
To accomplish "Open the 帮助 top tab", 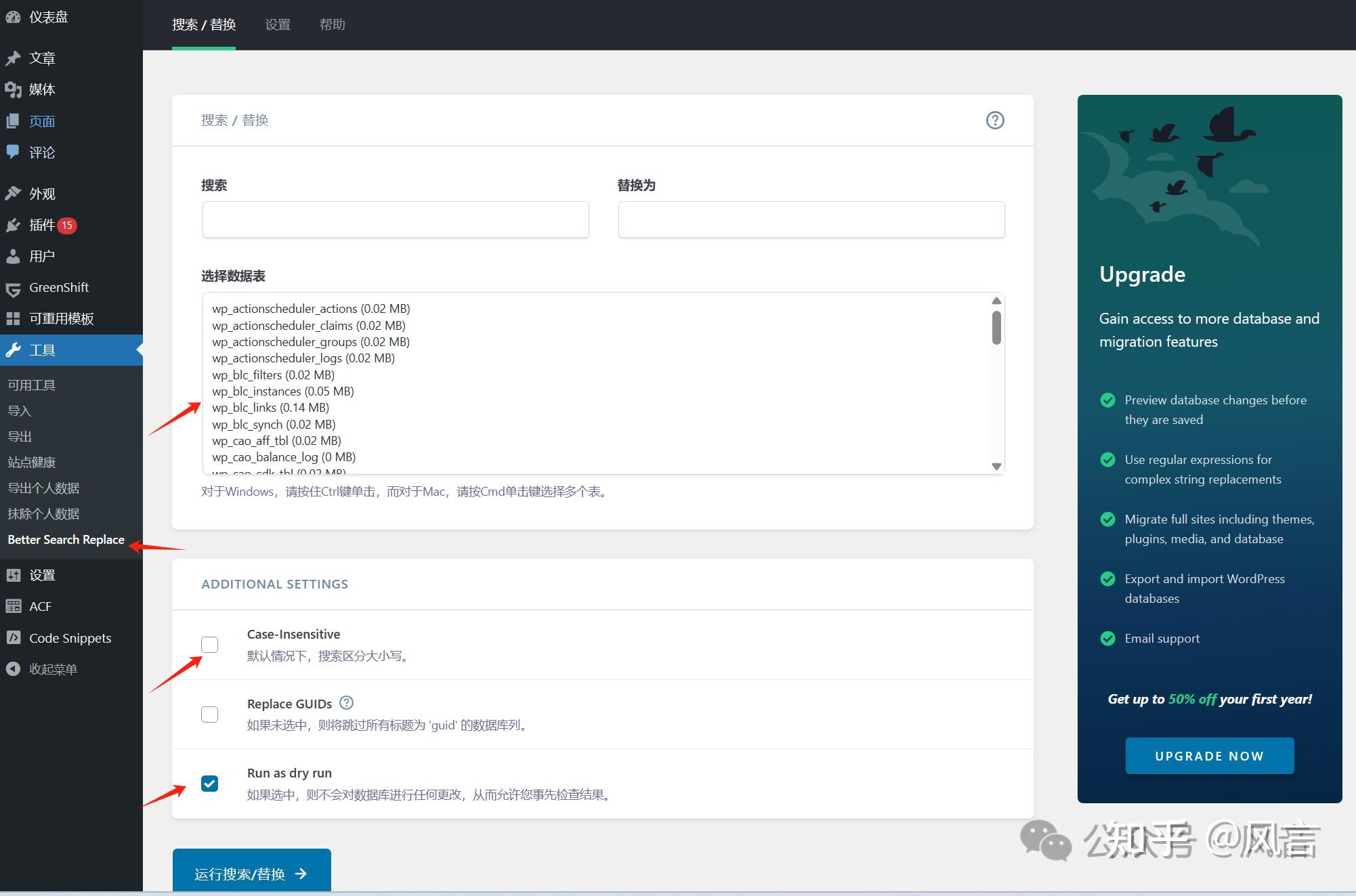I will [x=332, y=25].
